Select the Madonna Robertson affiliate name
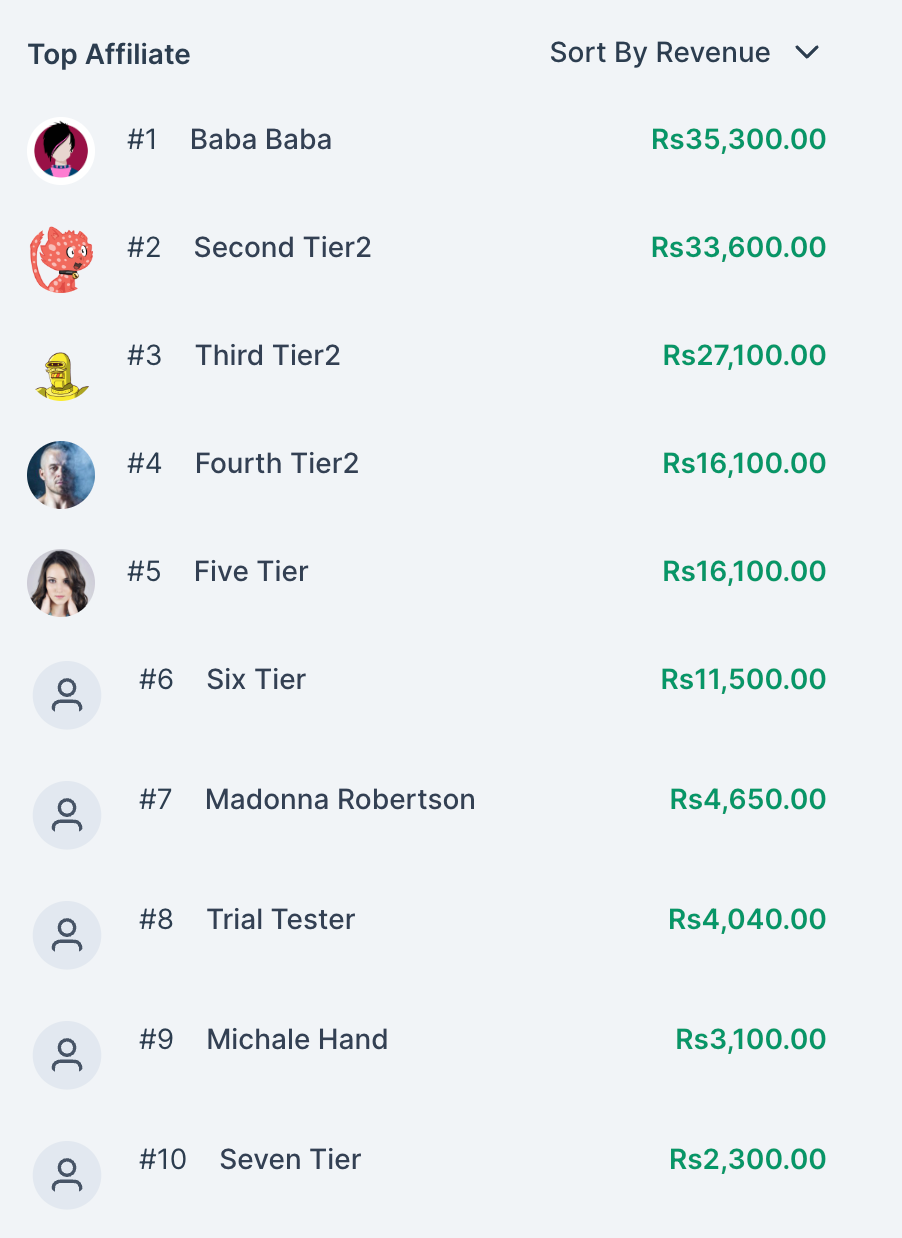902x1238 pixels. (x=340, y=799)
